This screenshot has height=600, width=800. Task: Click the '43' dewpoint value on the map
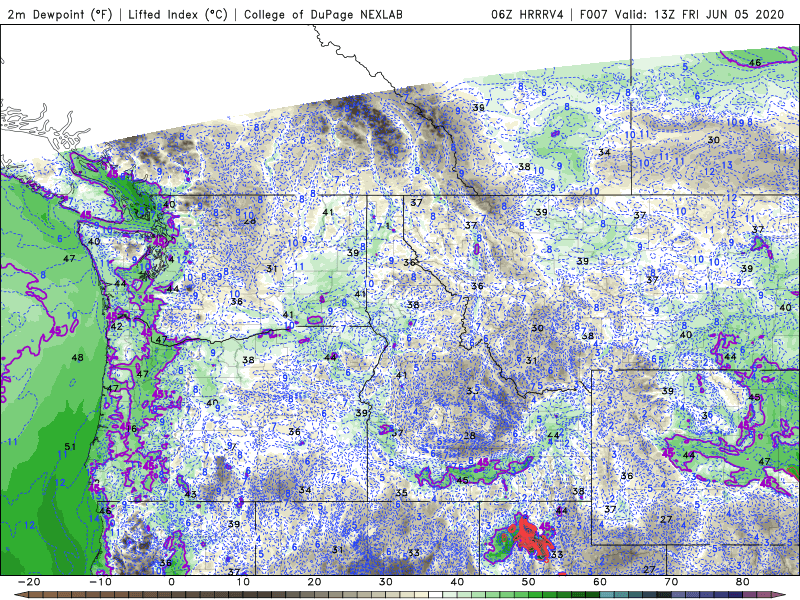pos(190,494)
